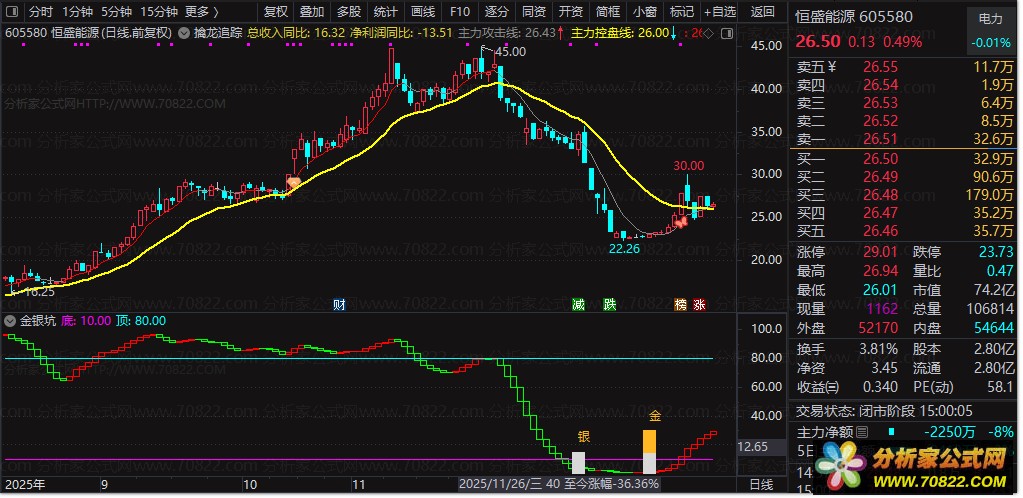
Task: Click the 财 marker on chart
Action: click(339, 304)
